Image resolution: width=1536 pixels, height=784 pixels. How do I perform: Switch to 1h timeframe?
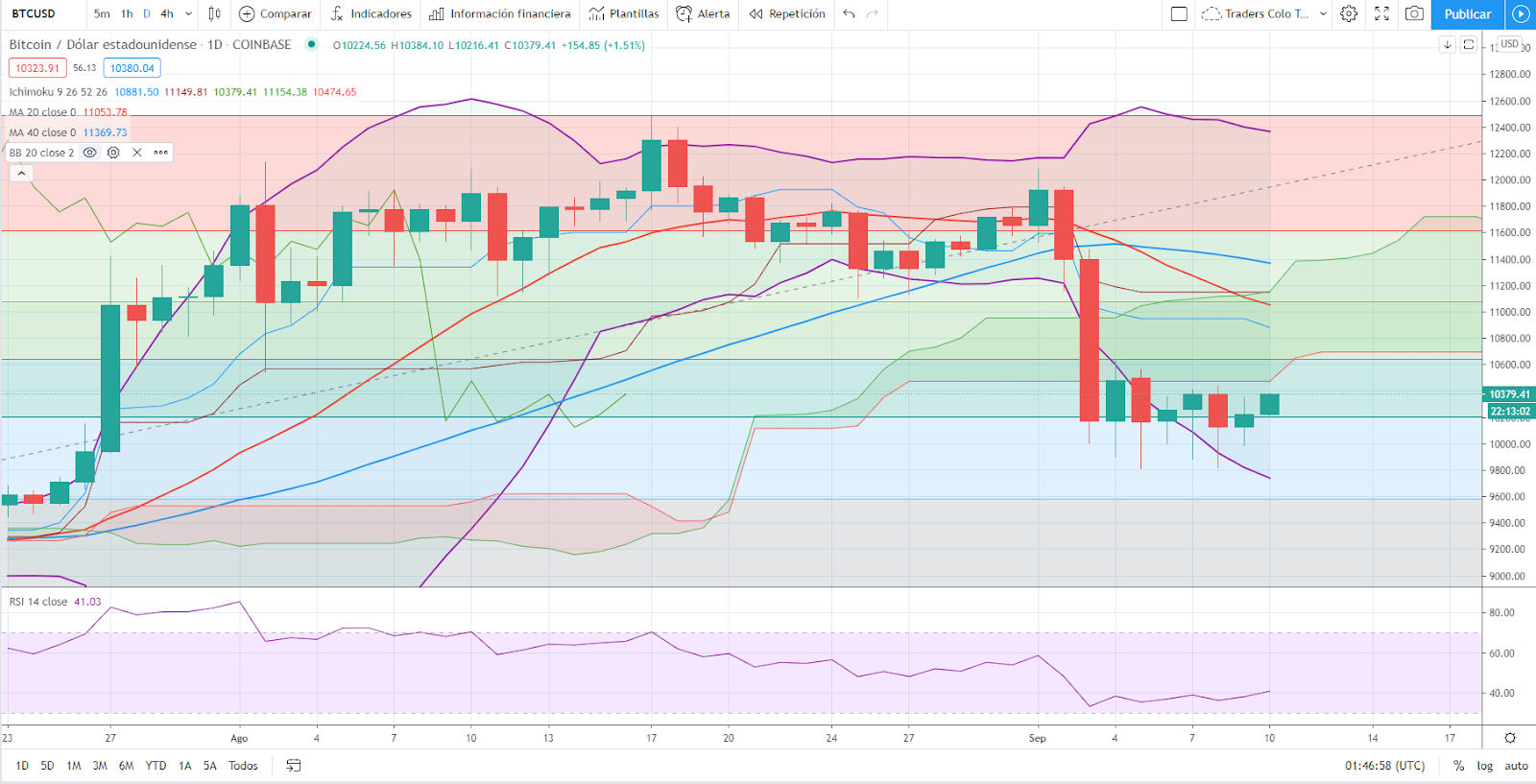(x=127, y=13)
